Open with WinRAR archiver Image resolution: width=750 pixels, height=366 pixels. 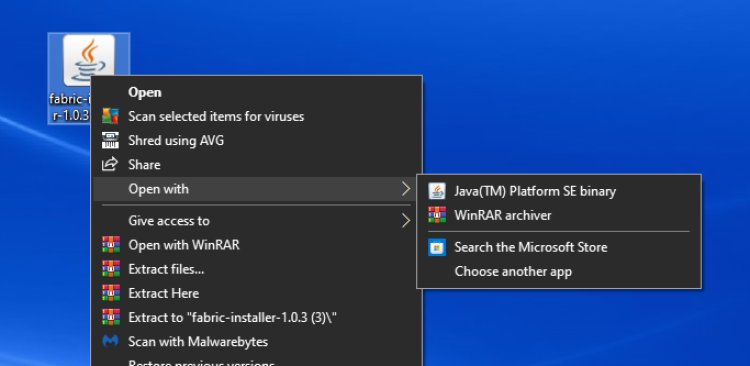559,215
